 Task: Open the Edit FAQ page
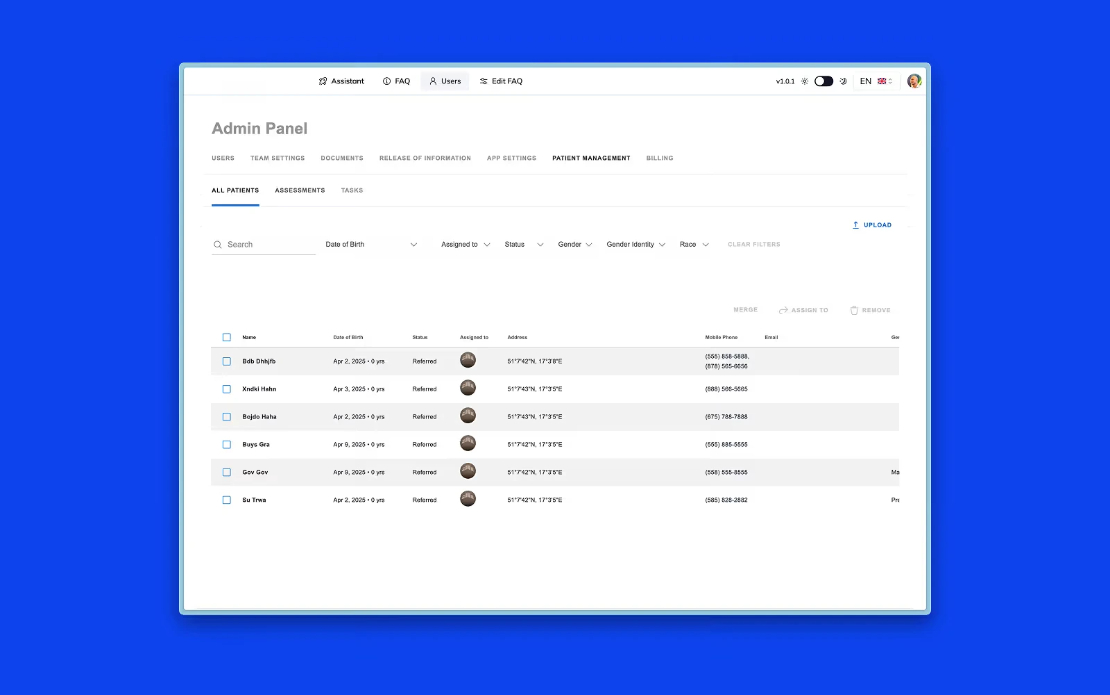pyautogui.click(x=501, y=81)
